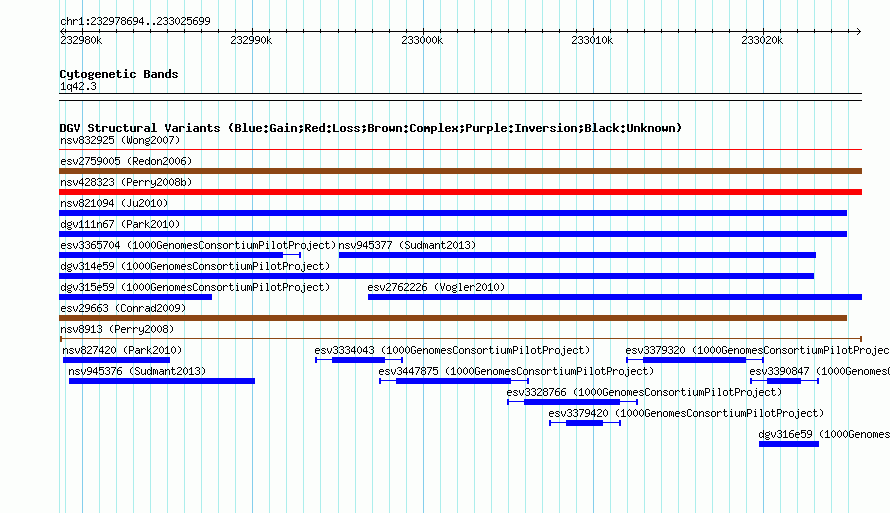
Task: Select nsv945376 (Sudmant2013) label
Action: [x=137, y=371]
